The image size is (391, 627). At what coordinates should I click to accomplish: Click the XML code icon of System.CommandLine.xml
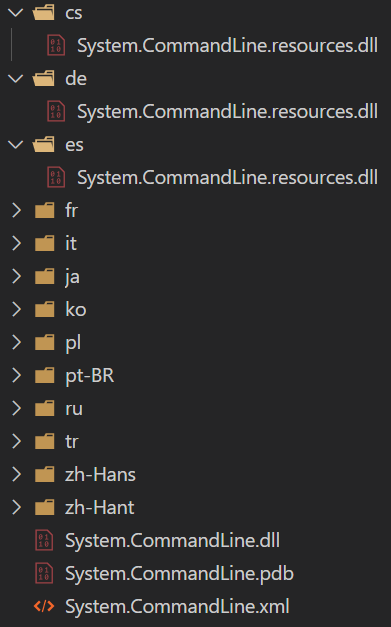44,606
